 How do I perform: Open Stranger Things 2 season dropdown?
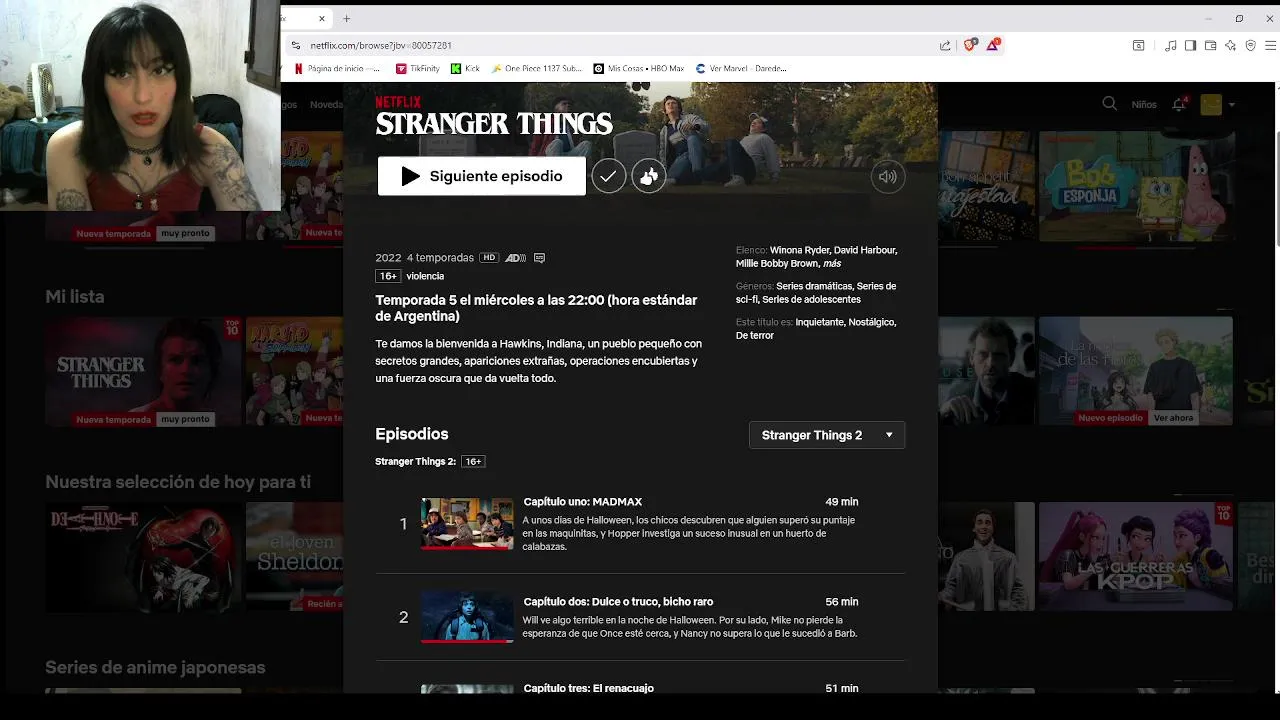(827, 435)
